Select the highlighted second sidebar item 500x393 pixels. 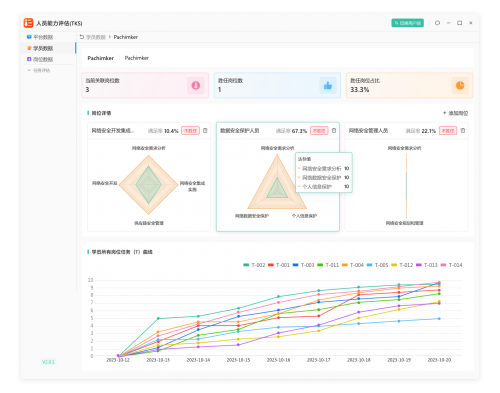pyautogui.click(x=40, y=48)
